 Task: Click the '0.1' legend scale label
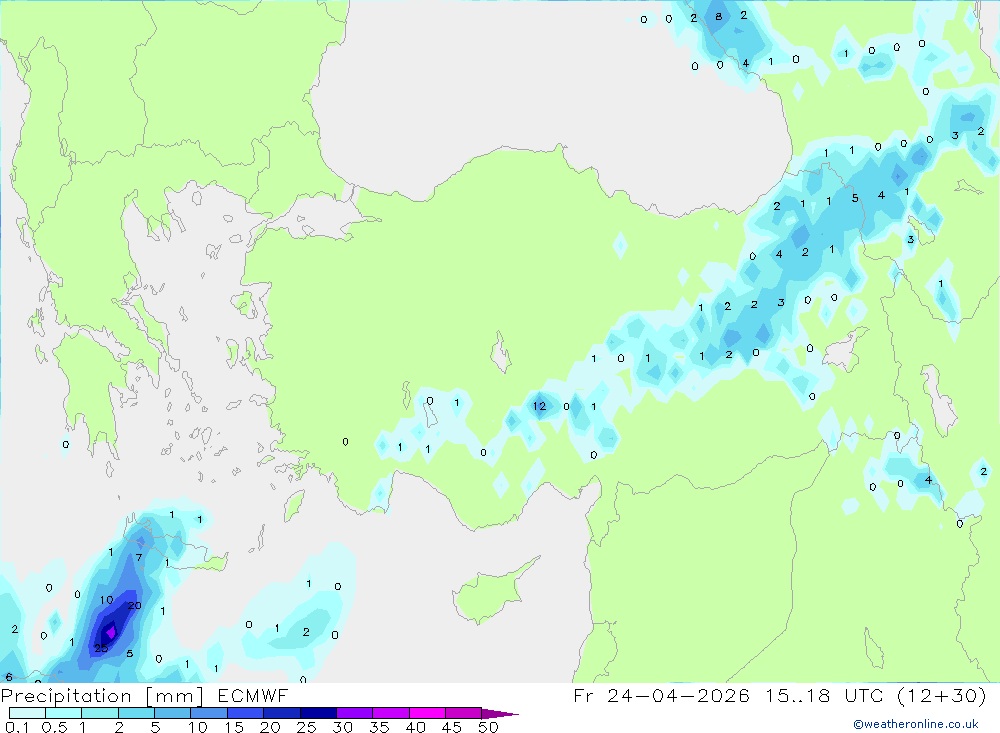17,727
